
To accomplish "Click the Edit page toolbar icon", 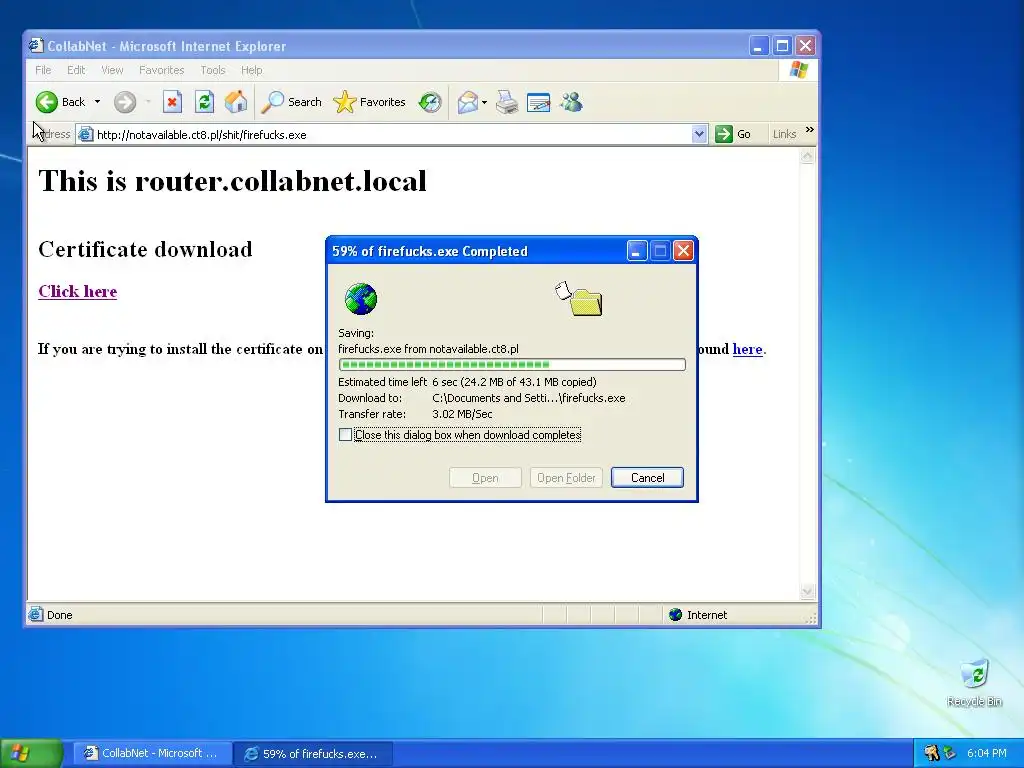I will click(x=538, y=102).
